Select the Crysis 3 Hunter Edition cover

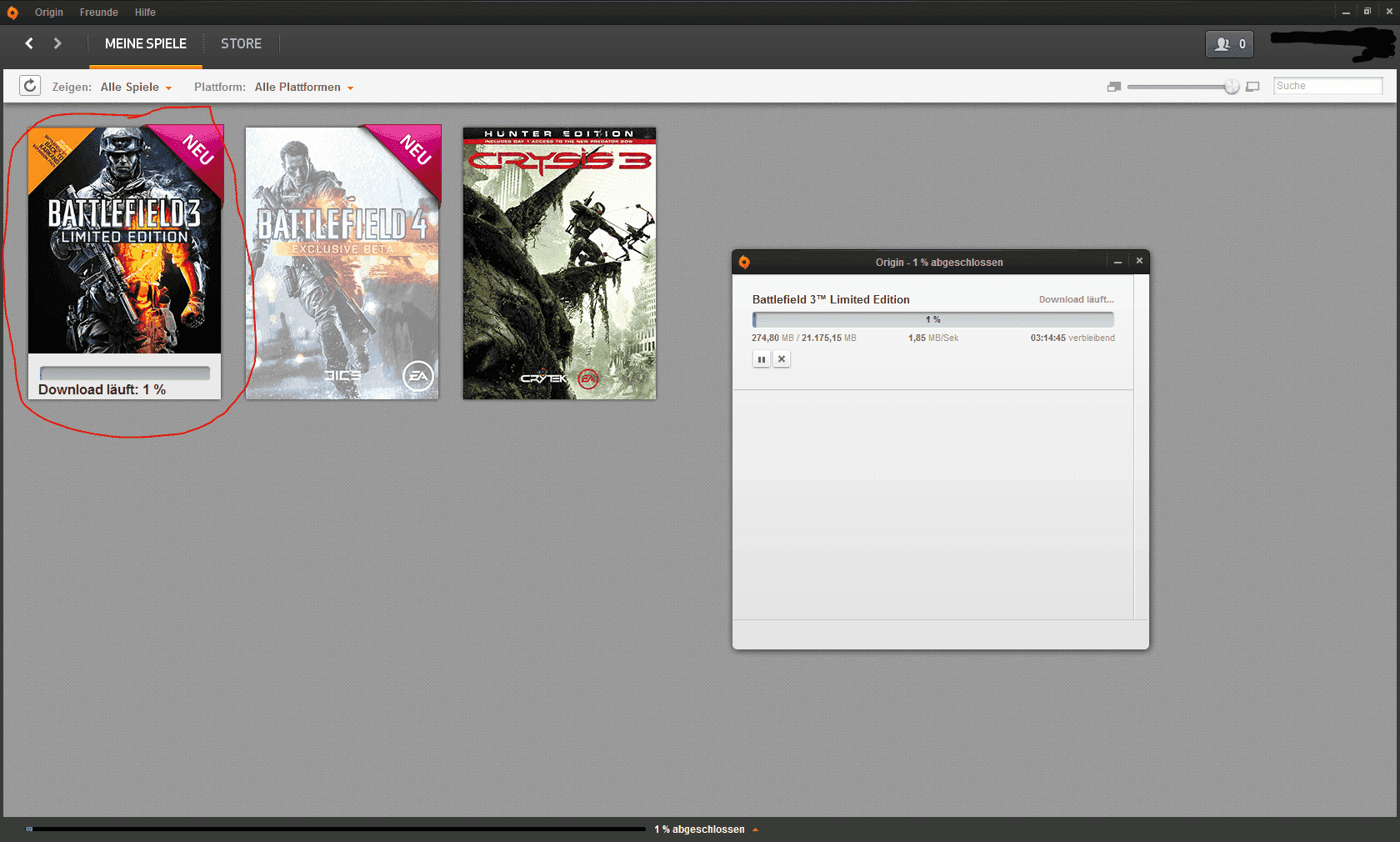point(559,263)
